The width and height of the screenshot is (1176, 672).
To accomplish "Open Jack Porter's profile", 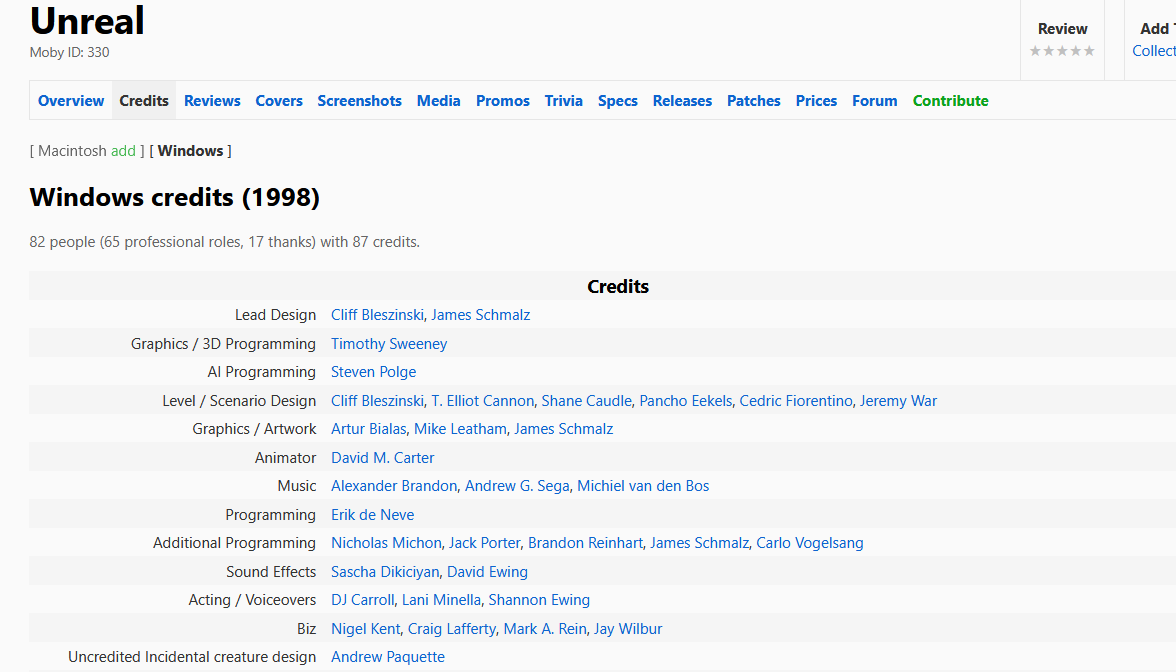I will 484,543.
